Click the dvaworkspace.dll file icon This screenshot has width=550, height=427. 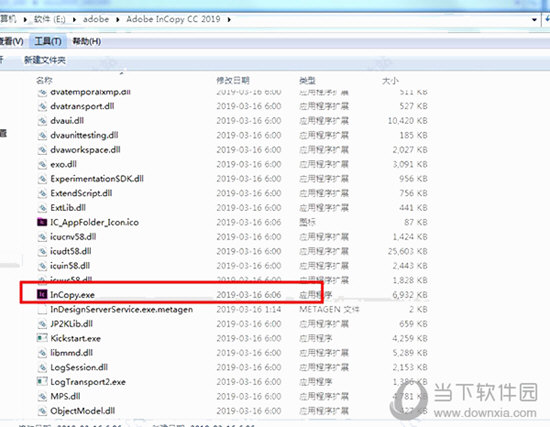tap(42, 150)
